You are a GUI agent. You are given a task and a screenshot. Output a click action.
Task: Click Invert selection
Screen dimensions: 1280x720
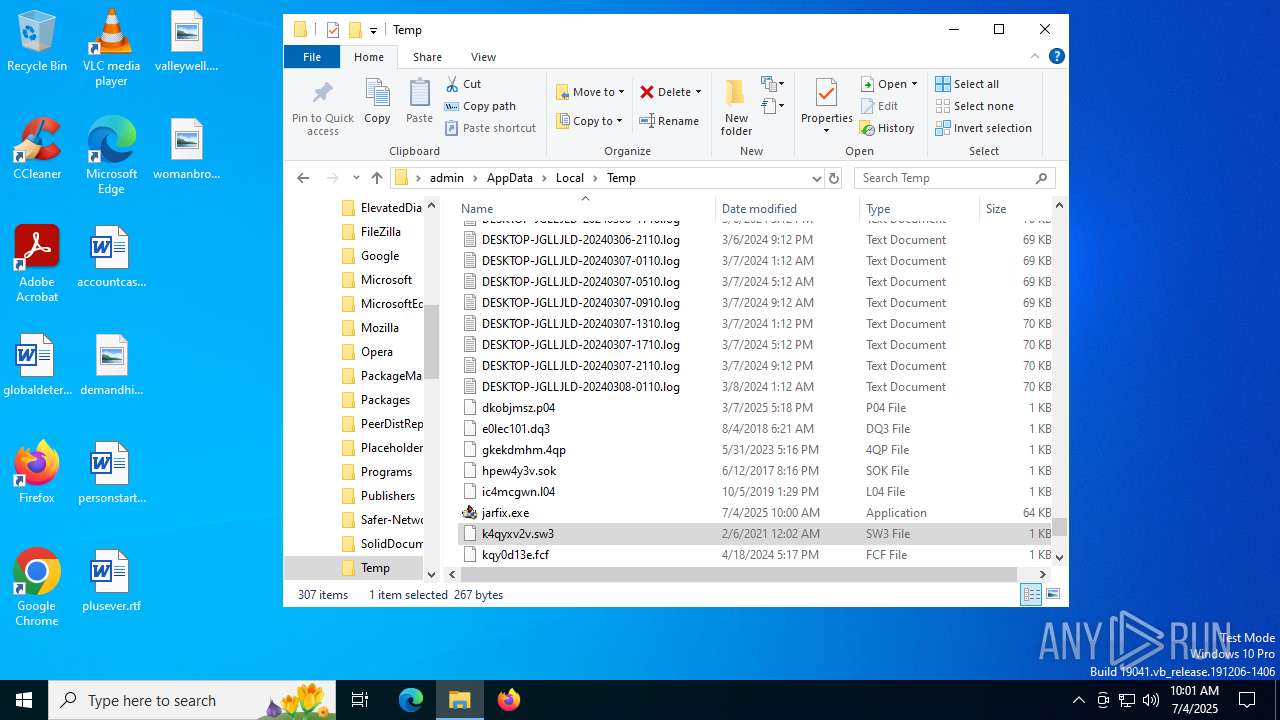pyautogui.click(x=983, y=128)
